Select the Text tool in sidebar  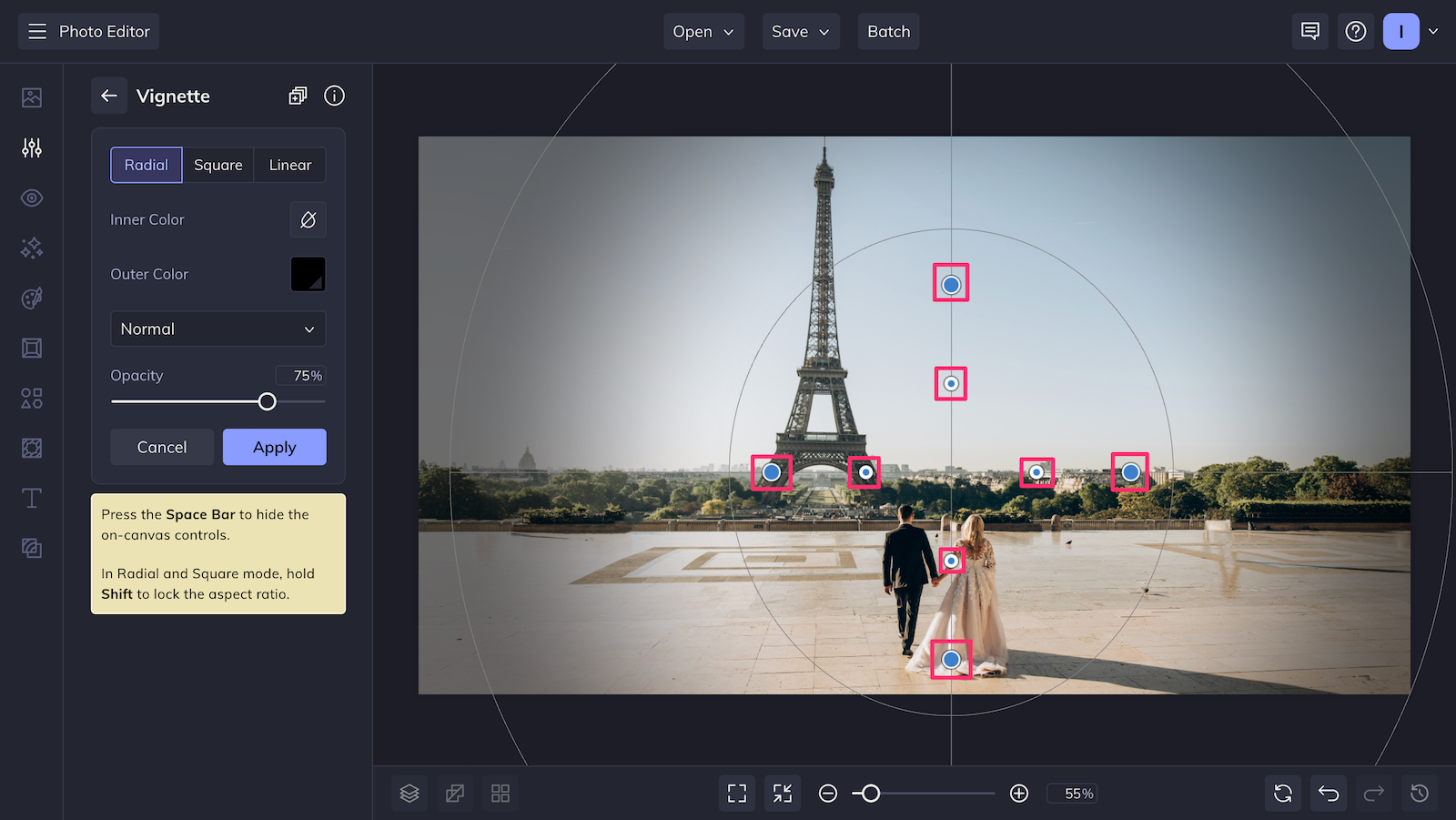31,498
